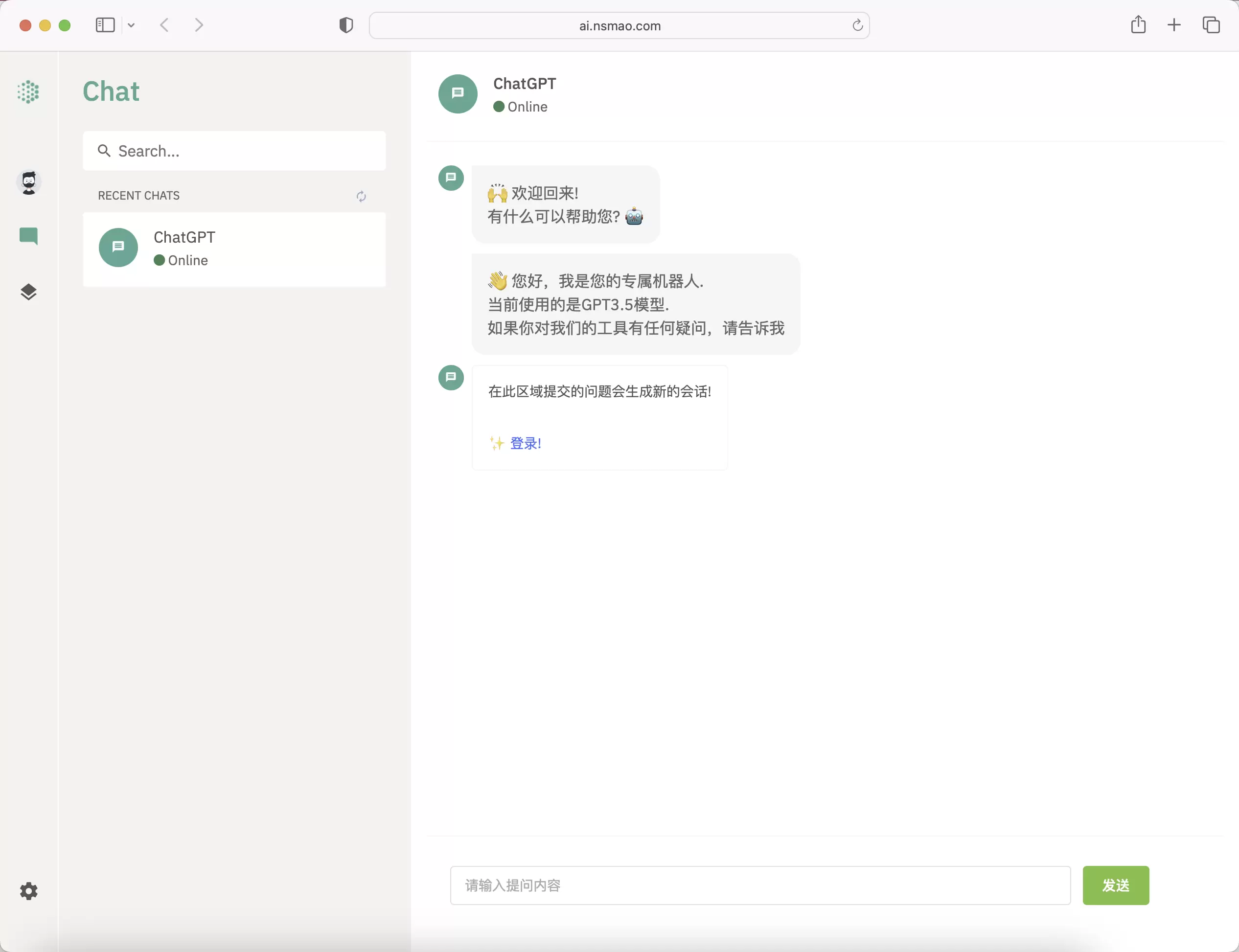Screen dimensions: 1239x952
Task: Close the Safari window
Action: [x=25, y=25]
